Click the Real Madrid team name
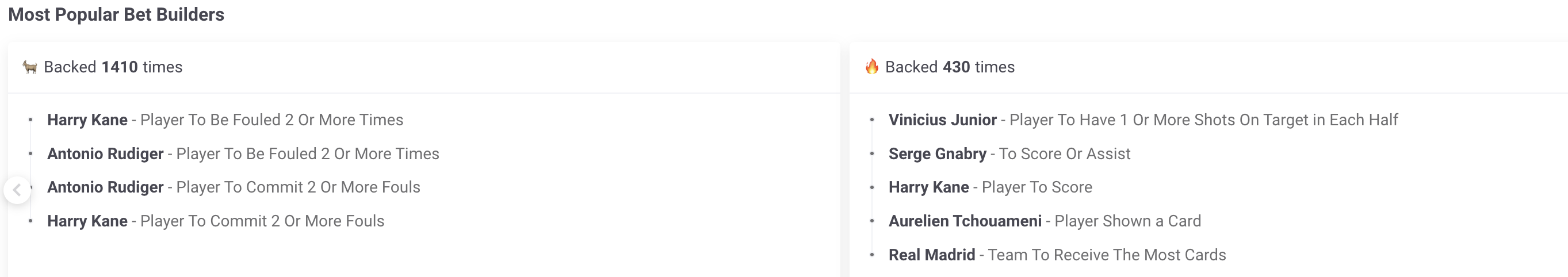The image size is (1568, 277). point(931,255)
